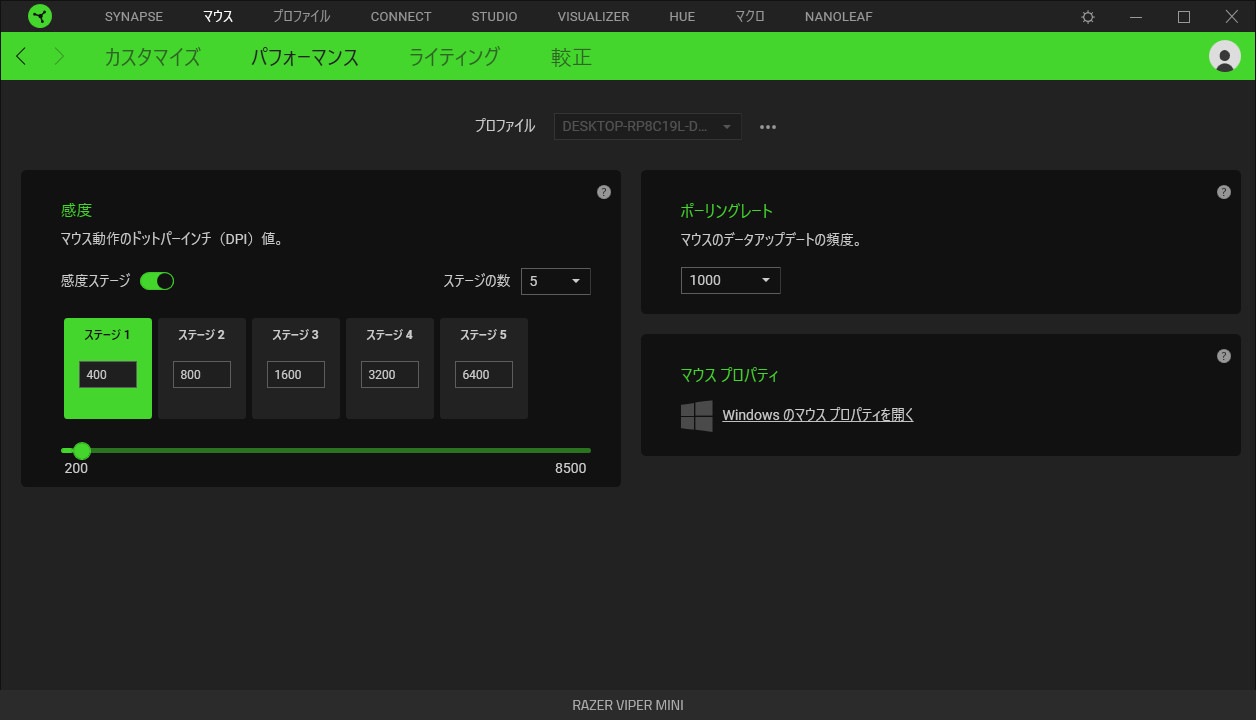Screen dimensions: 1256x720
Task: Expand the ステージの数 dropdown
Action: point(556,282)
